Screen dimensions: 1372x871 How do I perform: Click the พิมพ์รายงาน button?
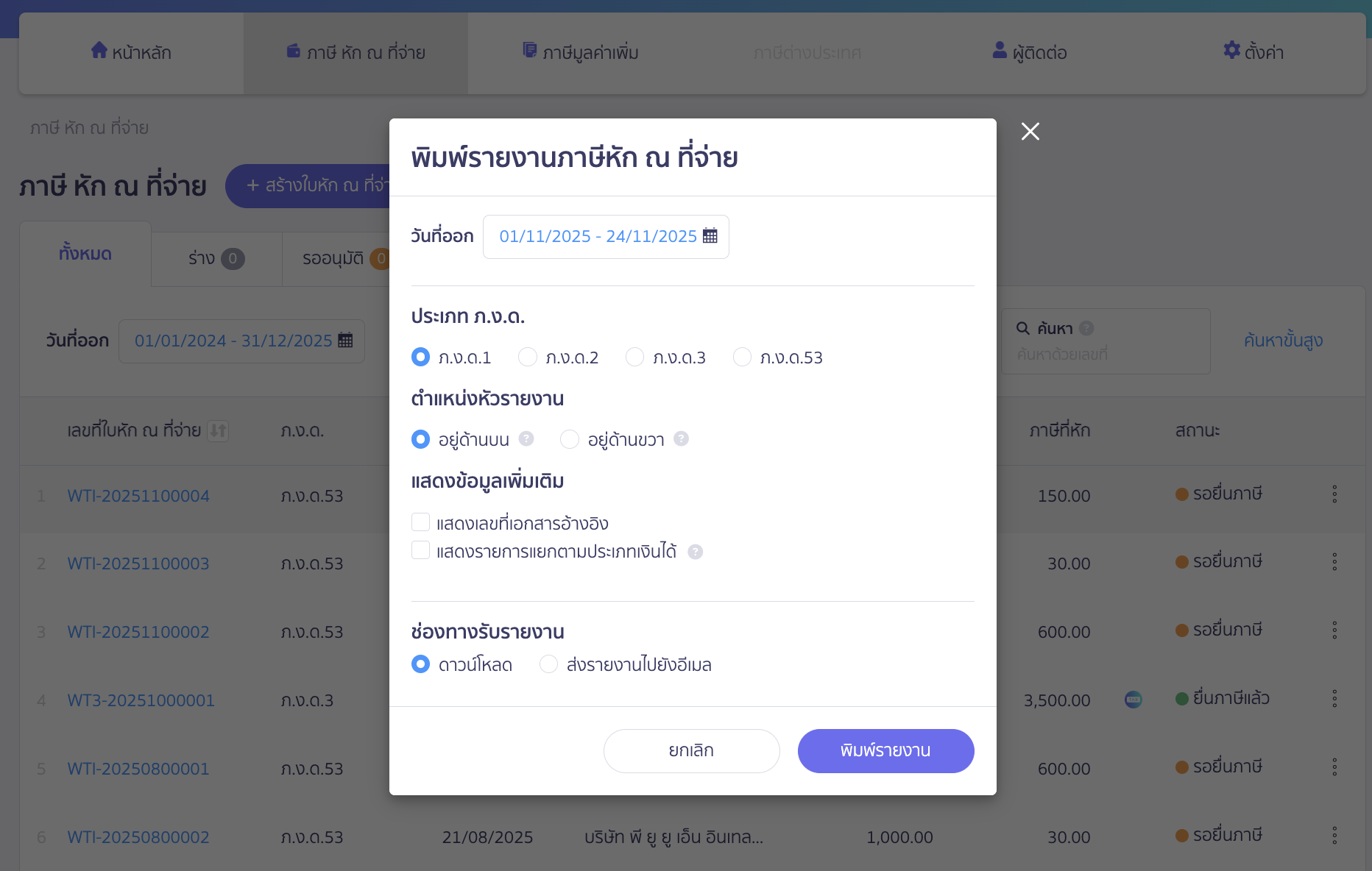(885, 751)
